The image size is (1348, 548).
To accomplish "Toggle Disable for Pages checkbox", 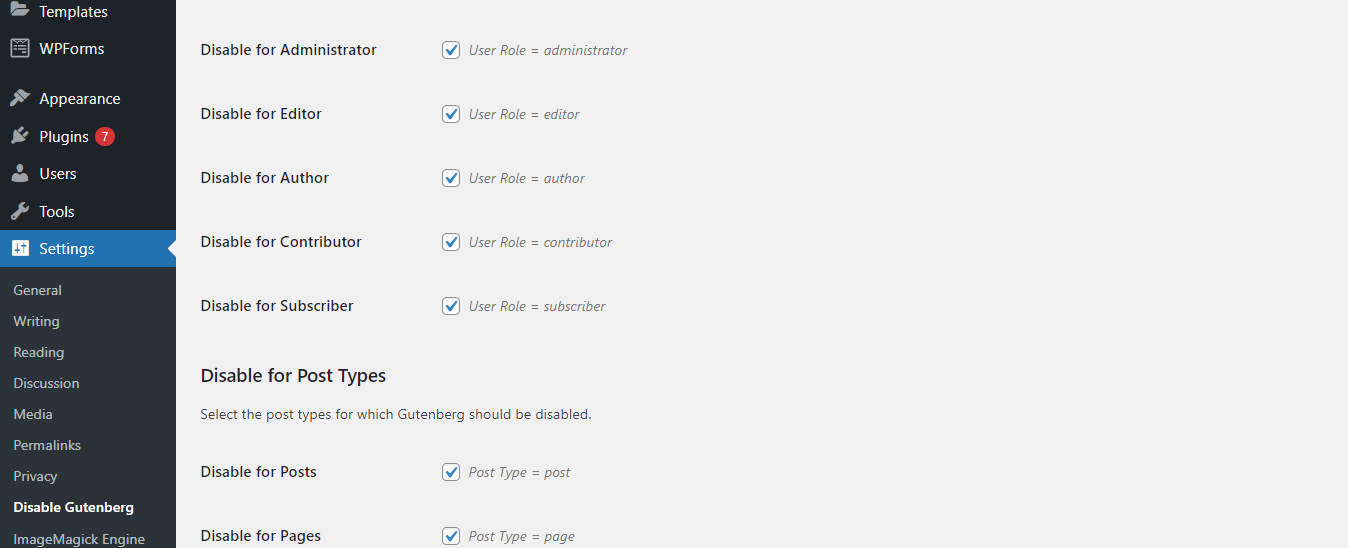I will coord(451,535).
